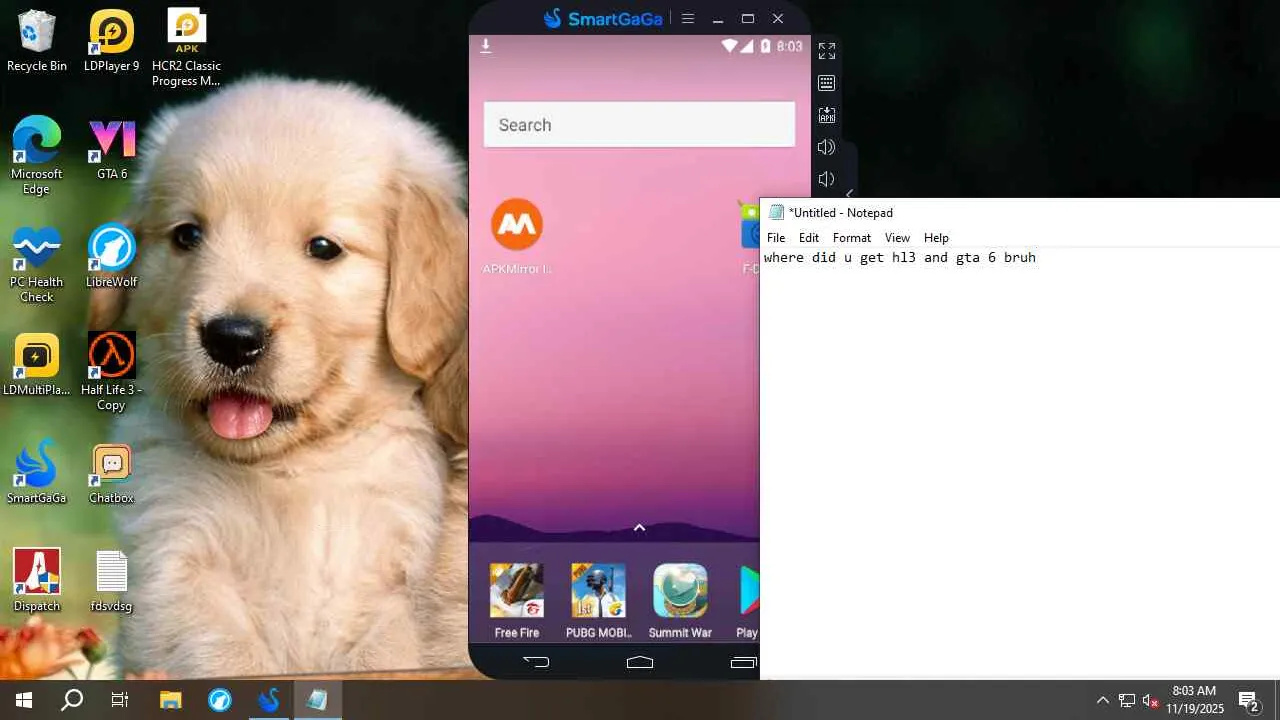This screenshot has height=720, width=1280.
Task: Click the muted volume icon in system tray
Action: click(x=1150, y=700)
